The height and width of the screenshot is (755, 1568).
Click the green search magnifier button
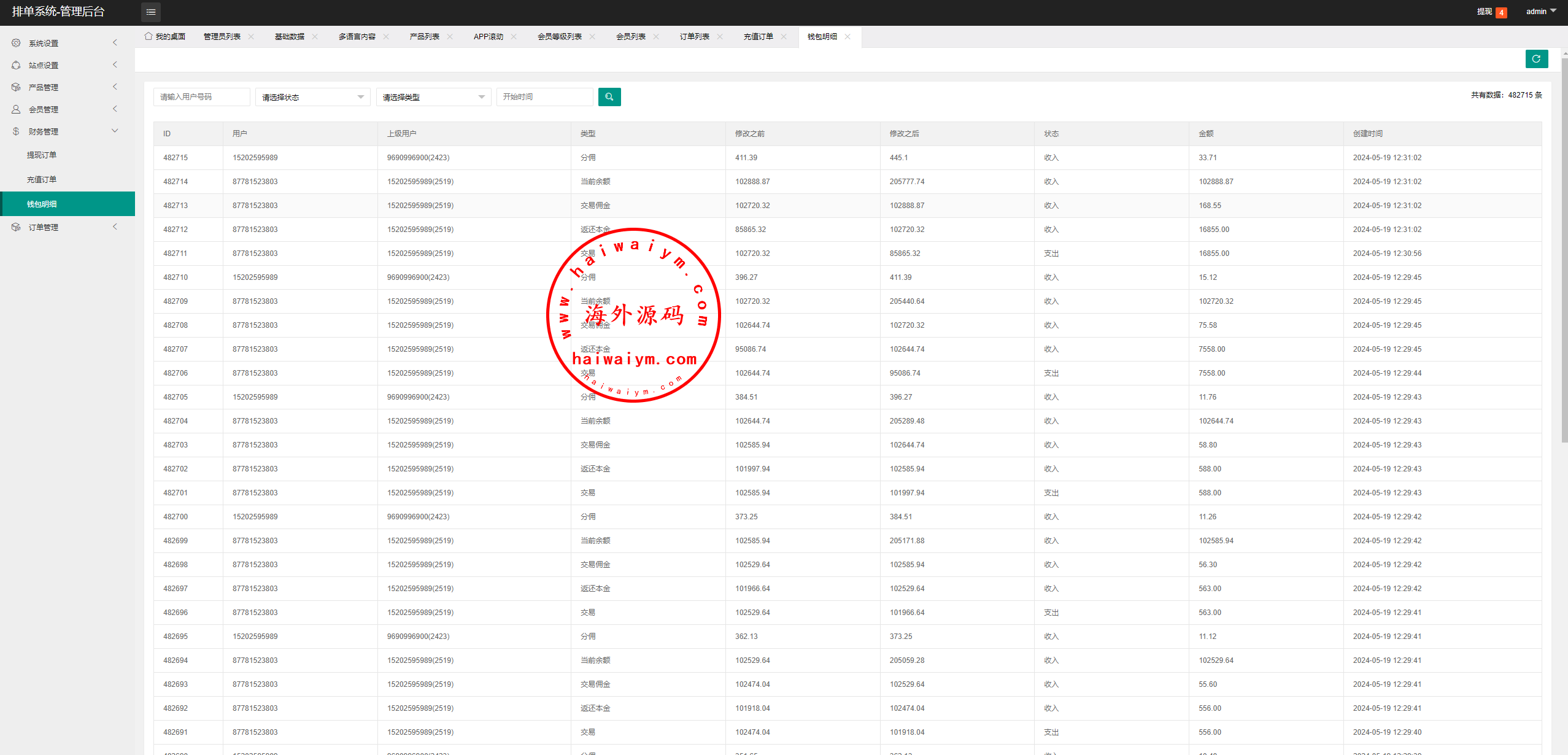(x=609, y=97)
